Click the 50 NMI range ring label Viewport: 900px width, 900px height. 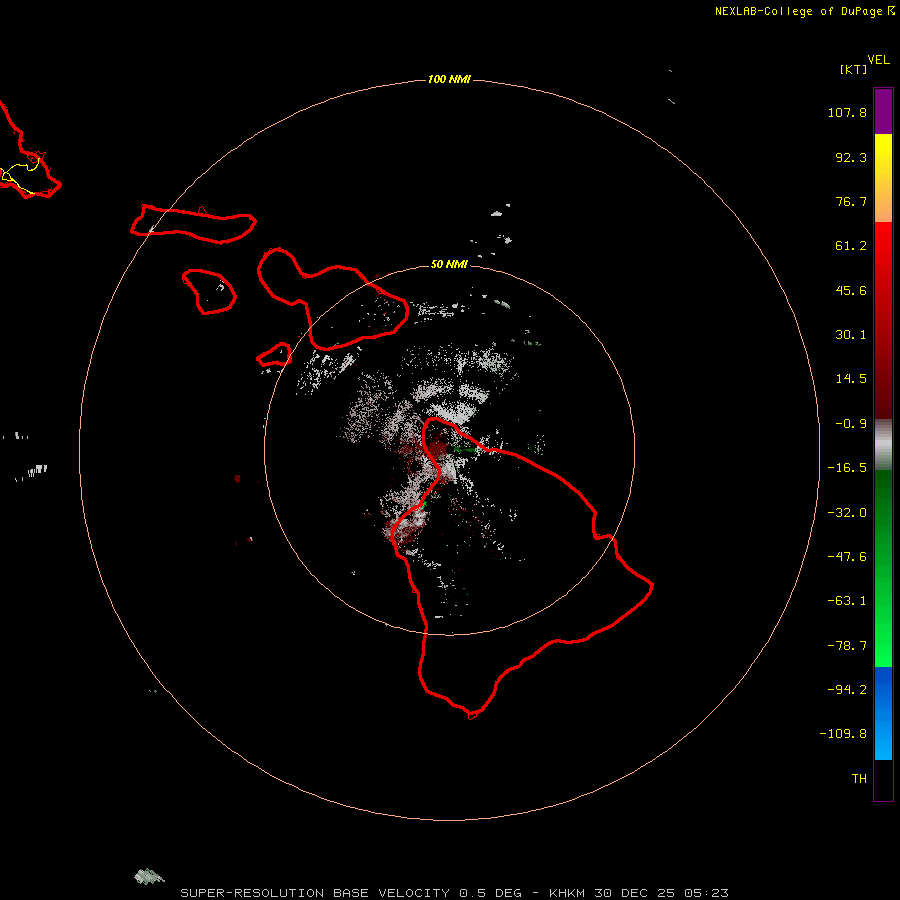[x=449, y=265]
